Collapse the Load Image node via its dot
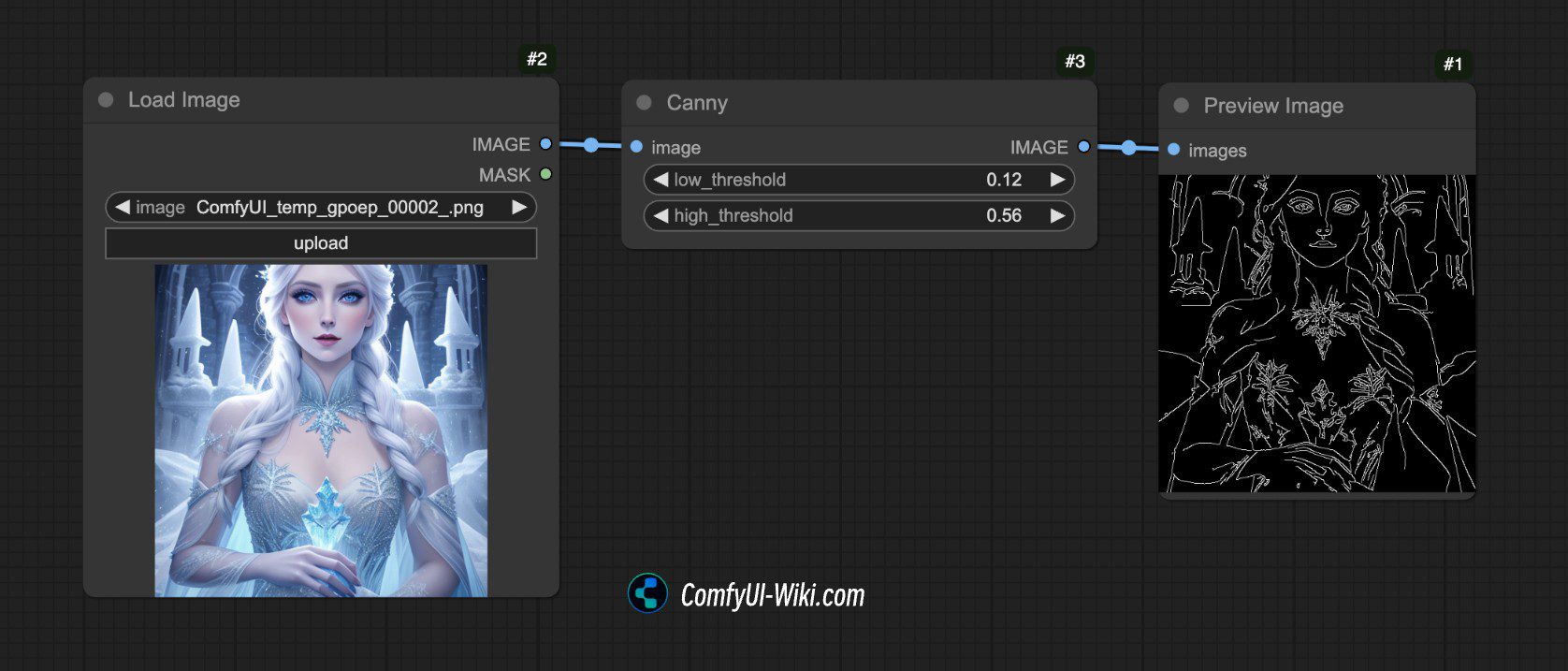The width and height of the screenshot is (1568, 671). [106, 99]
